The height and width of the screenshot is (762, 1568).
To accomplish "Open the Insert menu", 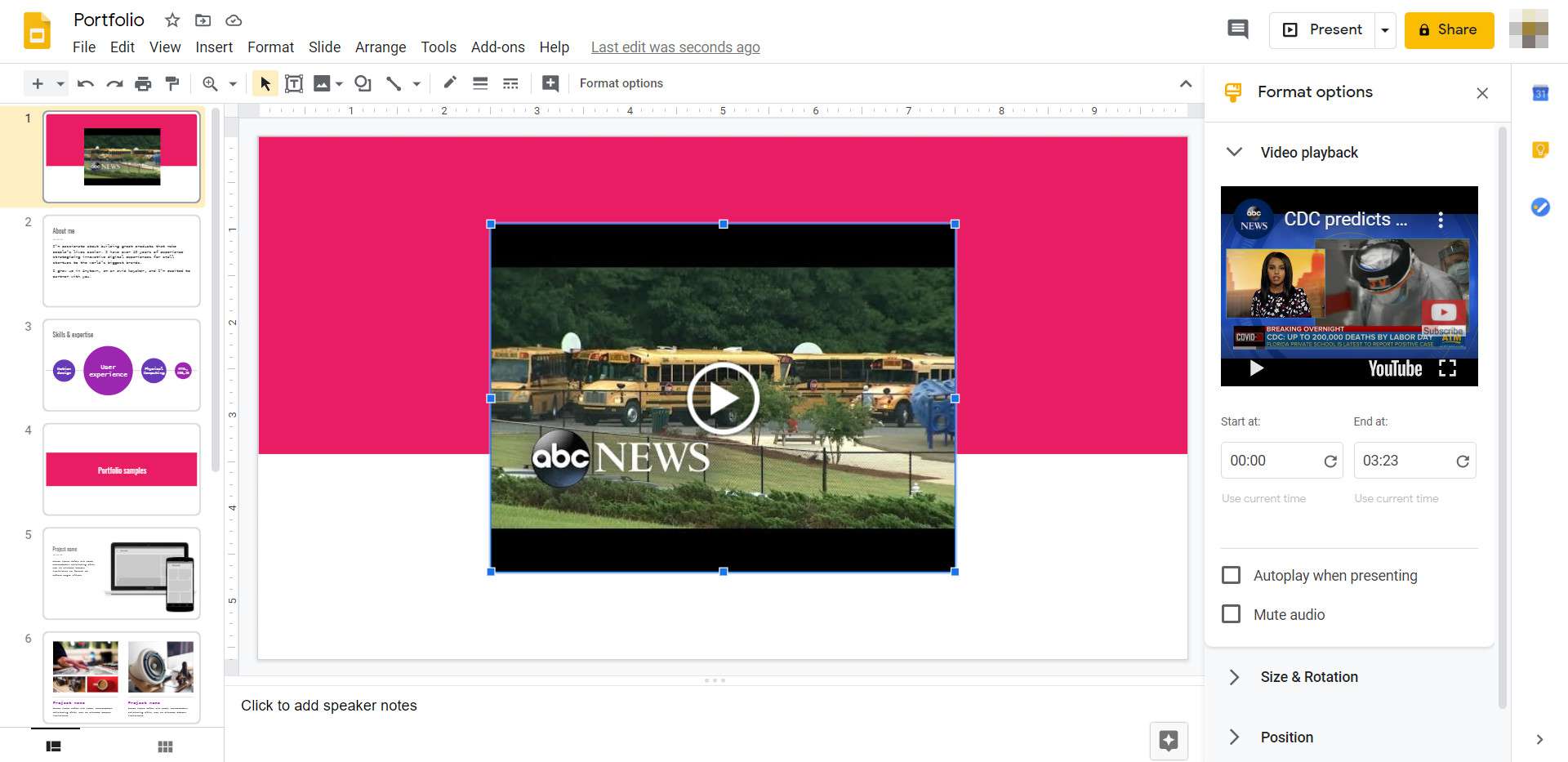I will tap(214, 47).
